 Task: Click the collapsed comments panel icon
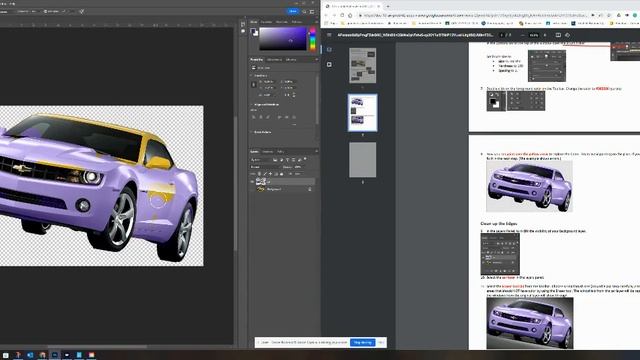(243, 31)
